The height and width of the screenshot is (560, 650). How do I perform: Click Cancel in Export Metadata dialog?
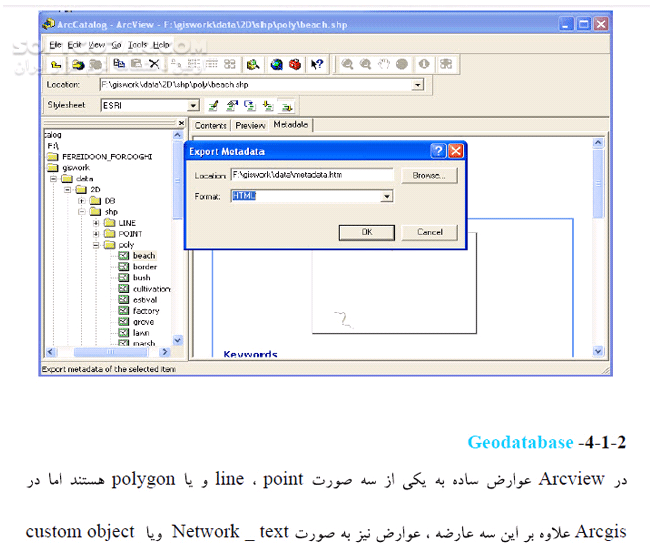[429, 232]
